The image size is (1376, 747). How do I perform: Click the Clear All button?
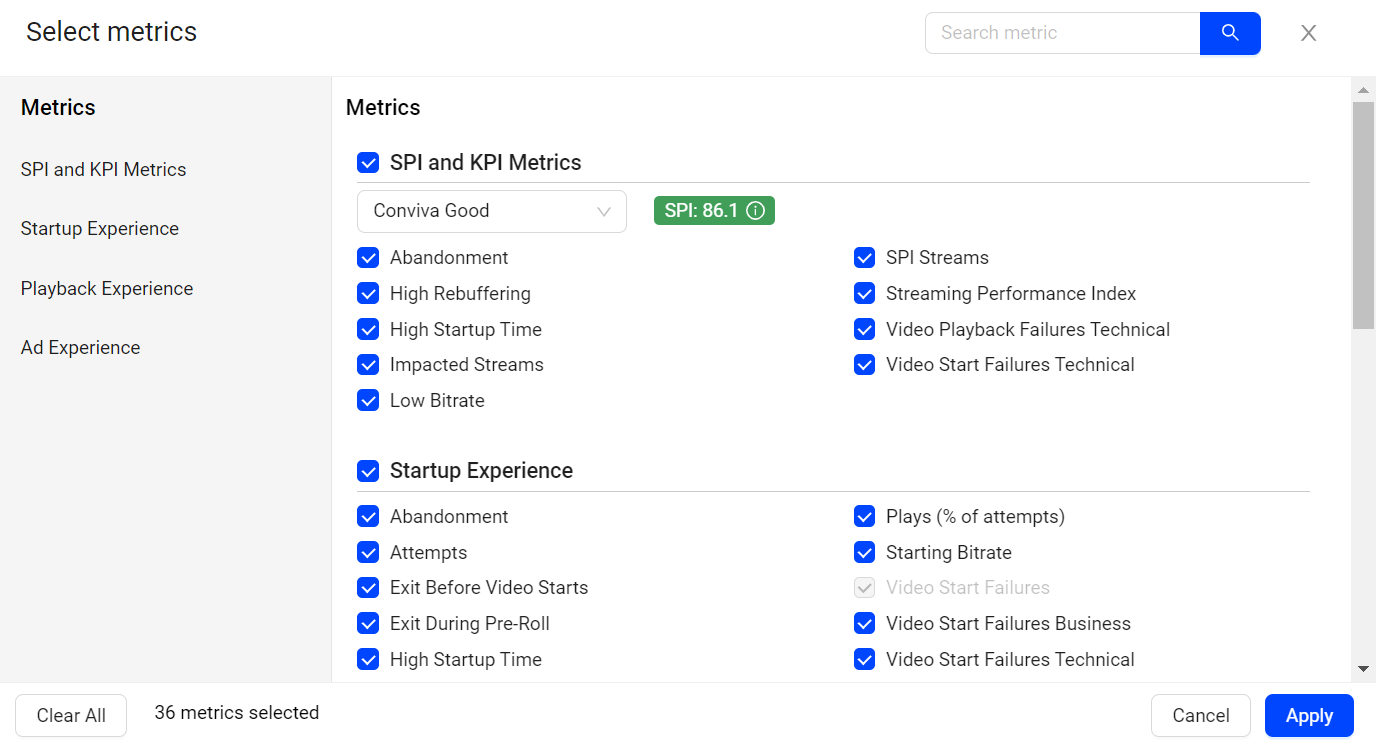(x=71, y=716)
